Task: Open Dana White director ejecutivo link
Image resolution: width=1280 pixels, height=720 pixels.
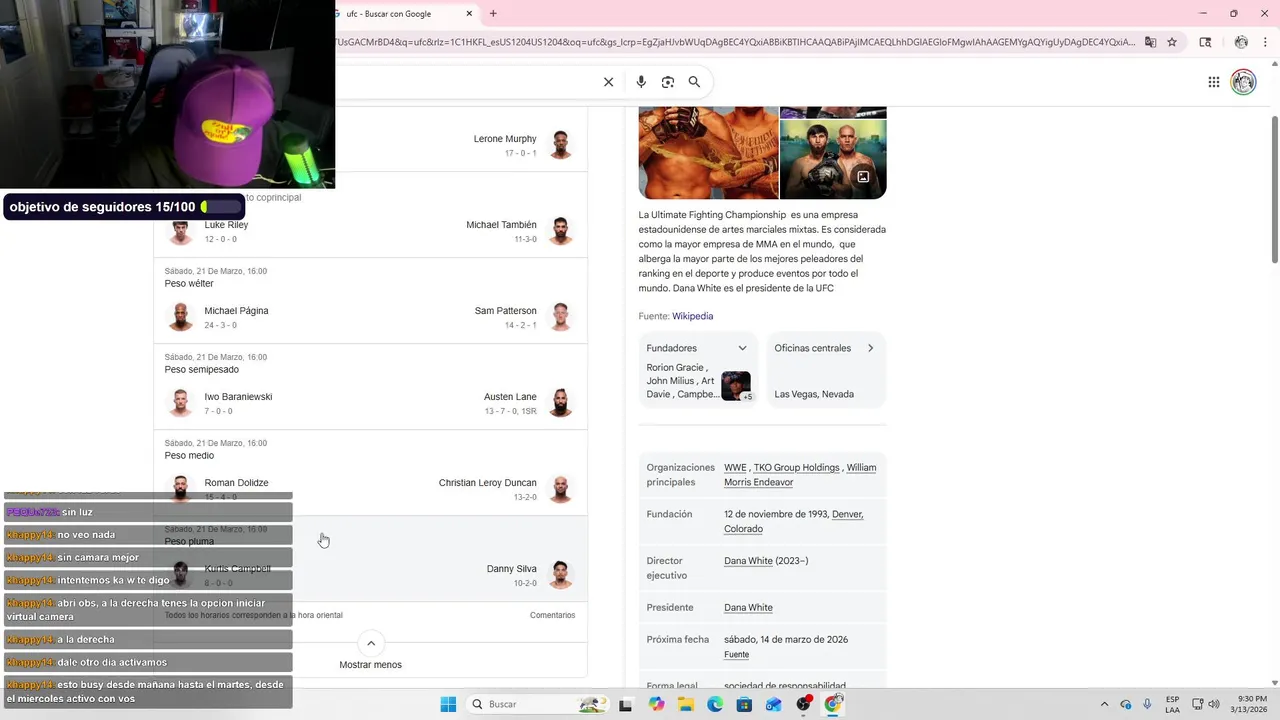Action: (748, 561)
